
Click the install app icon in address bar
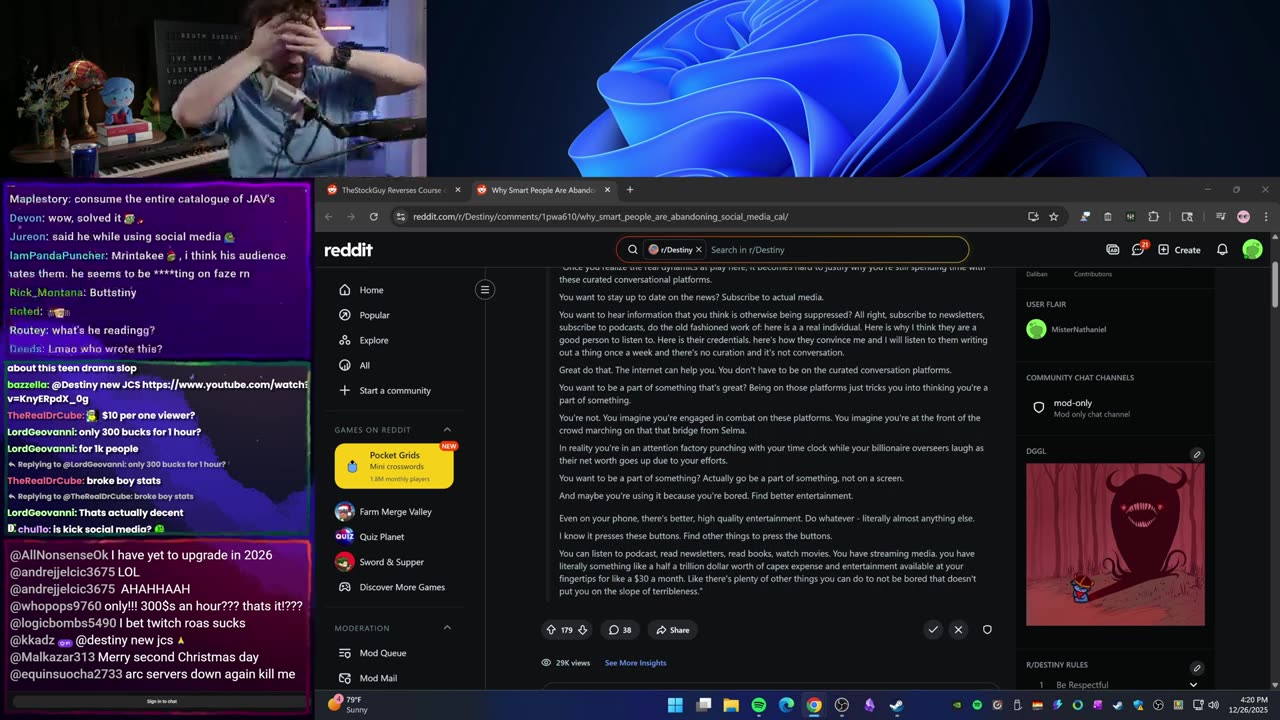pyautogui.click(x=1033, y=216)
